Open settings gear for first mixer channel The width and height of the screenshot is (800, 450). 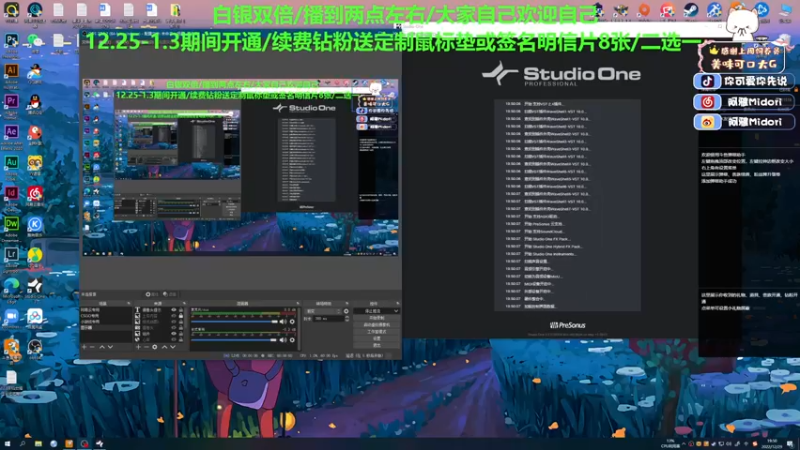(x=292, y=321)
